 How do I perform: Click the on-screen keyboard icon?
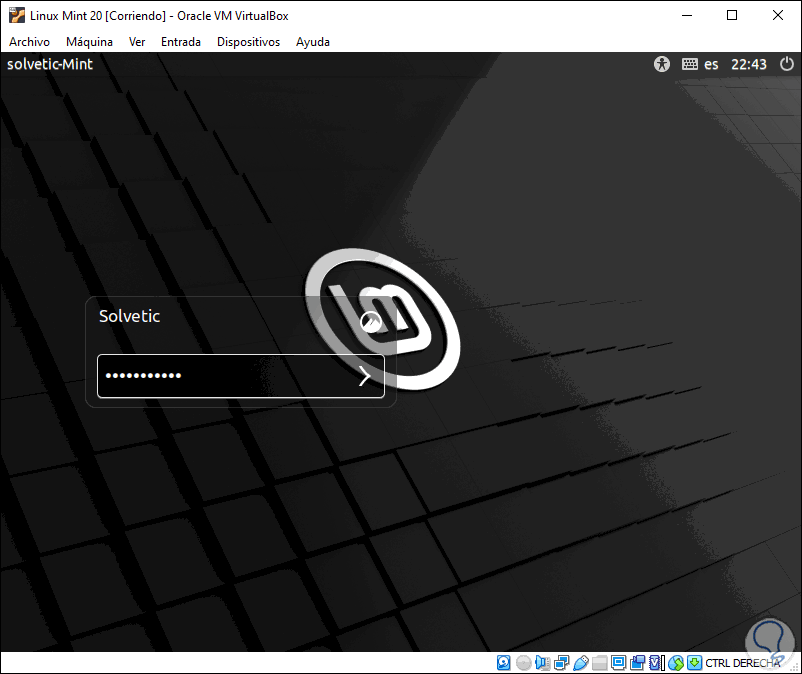(x=689, y=64)
